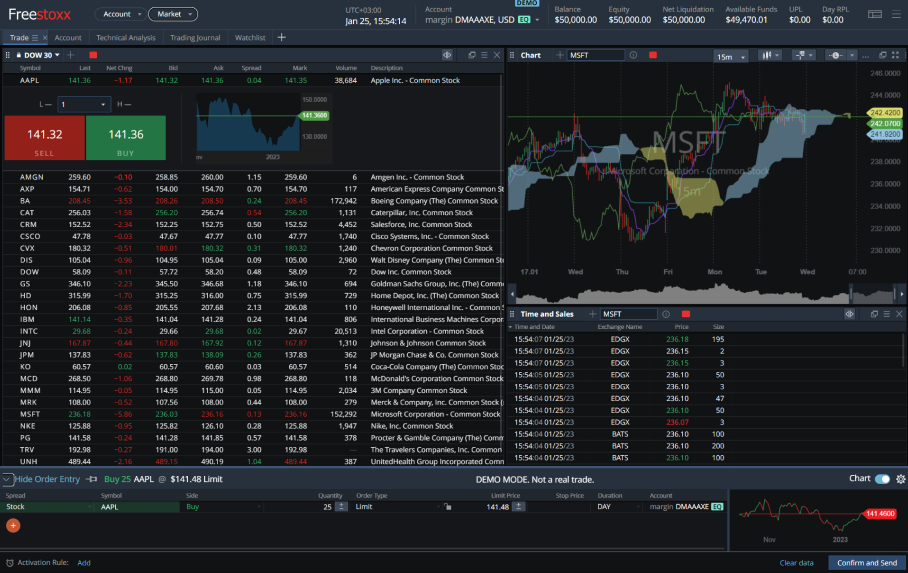Viewport: 908px width, 573px height.
Task: Open the Market dropdown in top bar
Action: pos(172,14)
